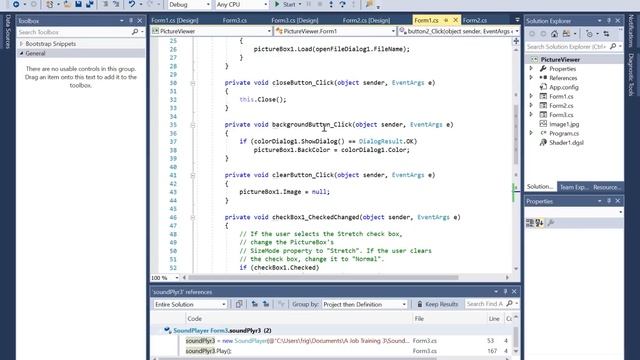Open the Group by Project then Definition dropdown
This screenshot has height=360, width=640.
pyautogui.click(x=364, y=304)
